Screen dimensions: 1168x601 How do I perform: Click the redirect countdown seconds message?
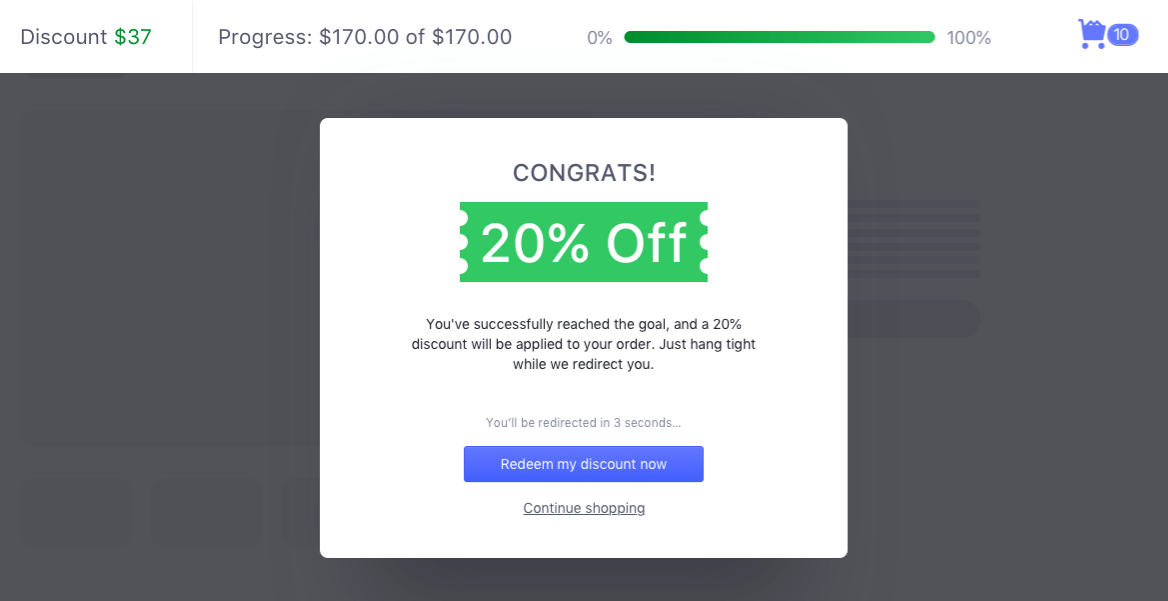(584, 423)
